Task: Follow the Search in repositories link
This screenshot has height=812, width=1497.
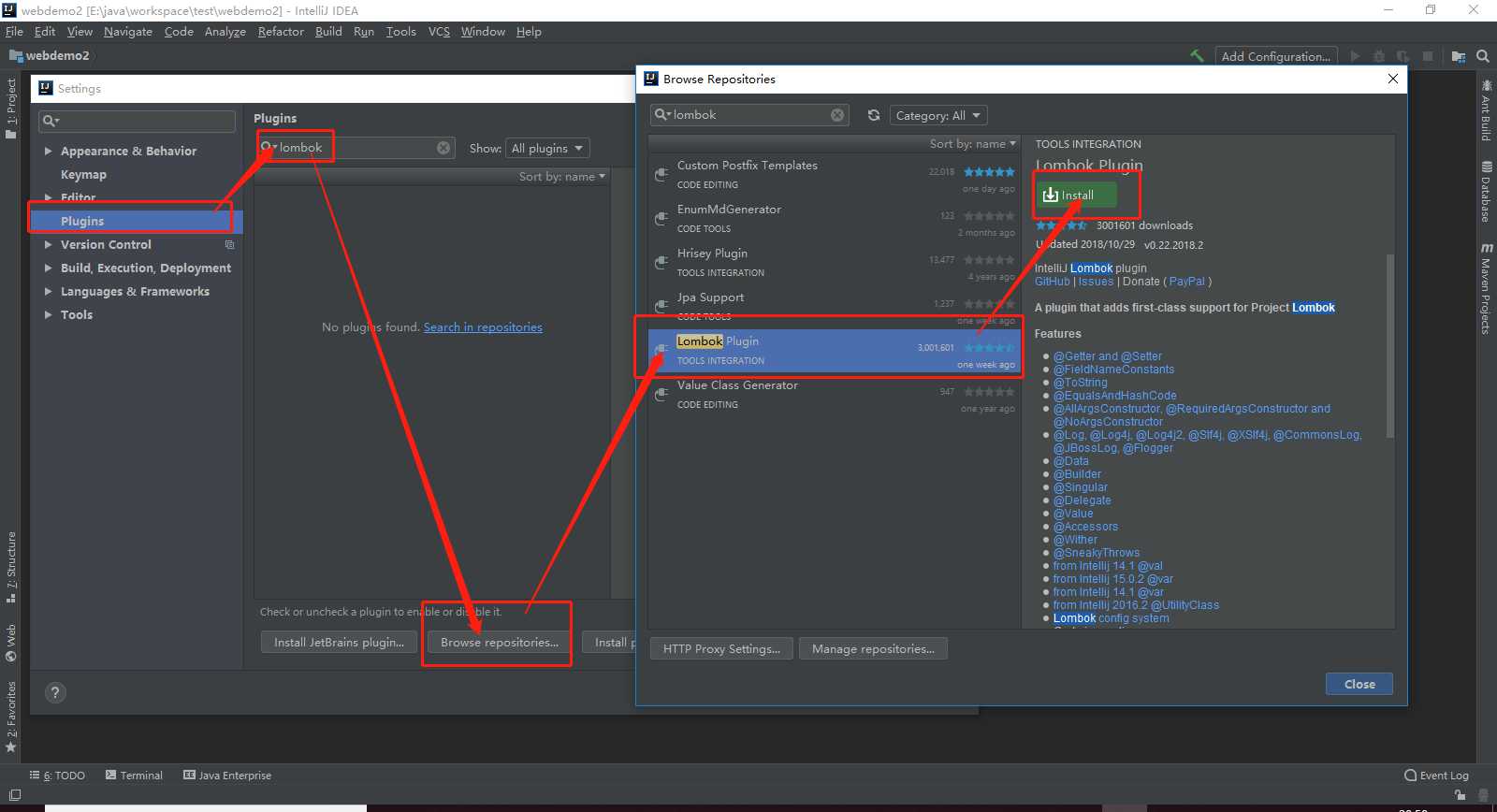Action: point(483,327)
